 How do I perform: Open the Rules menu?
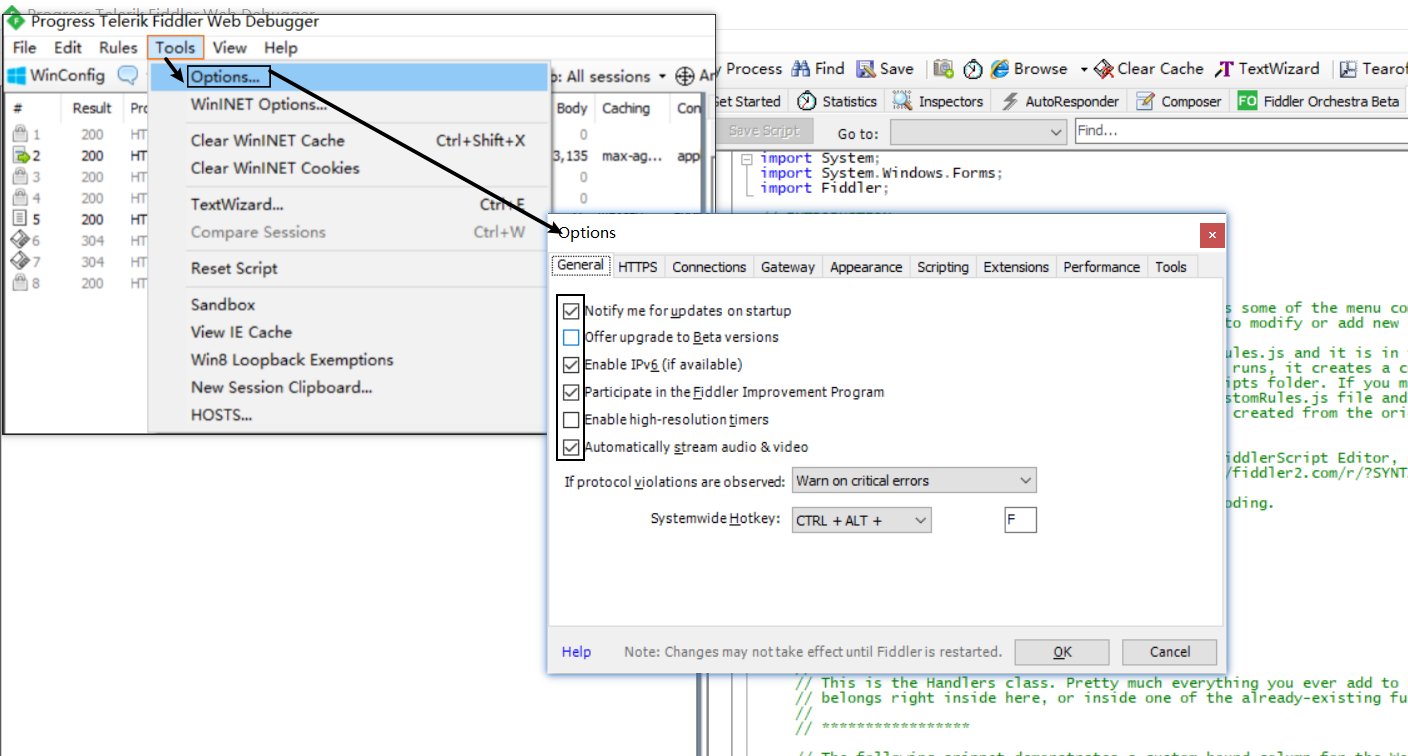pos(118,47)
